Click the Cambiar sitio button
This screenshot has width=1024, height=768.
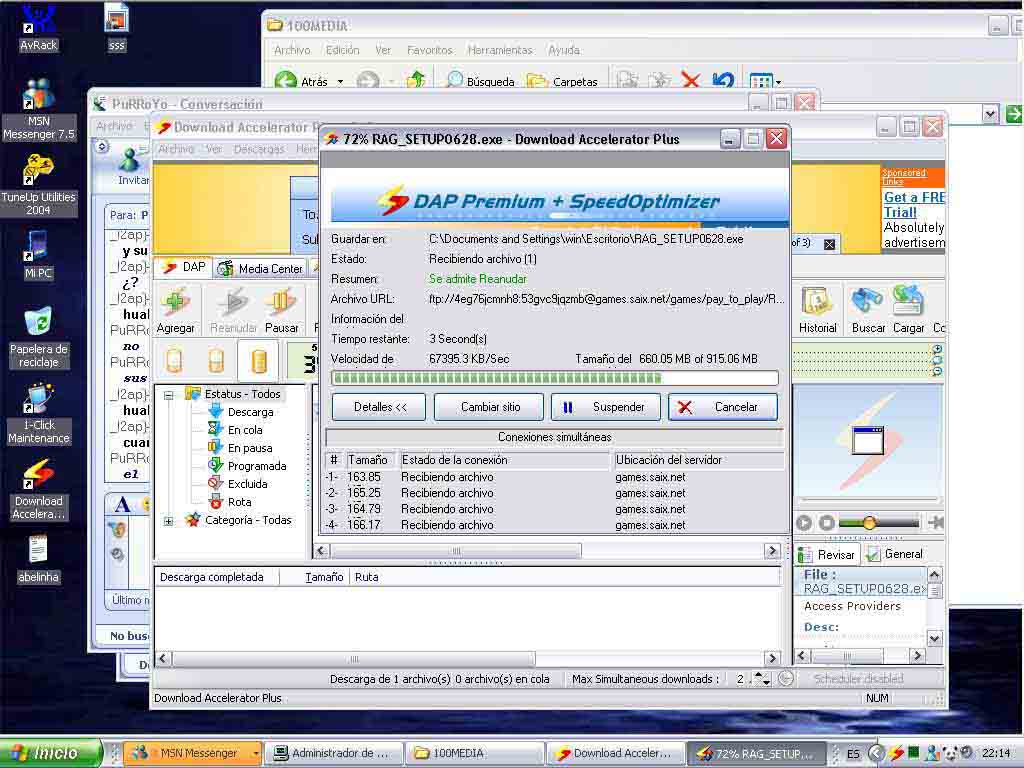[490, 407]
